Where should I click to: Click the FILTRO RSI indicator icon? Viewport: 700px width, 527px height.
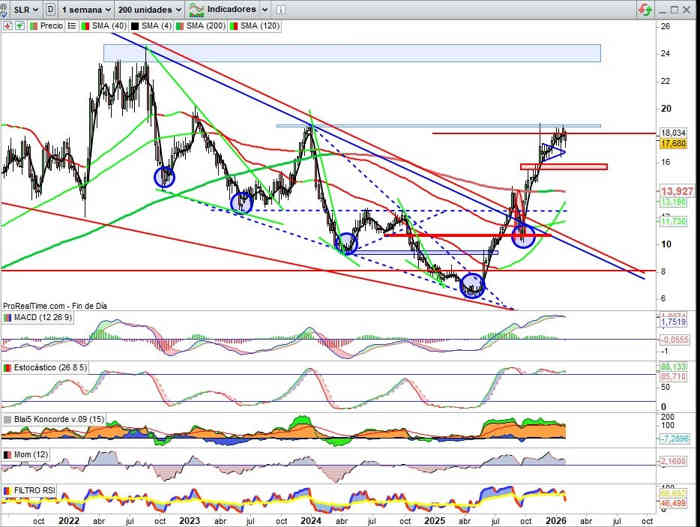click(x=7, y=489)
